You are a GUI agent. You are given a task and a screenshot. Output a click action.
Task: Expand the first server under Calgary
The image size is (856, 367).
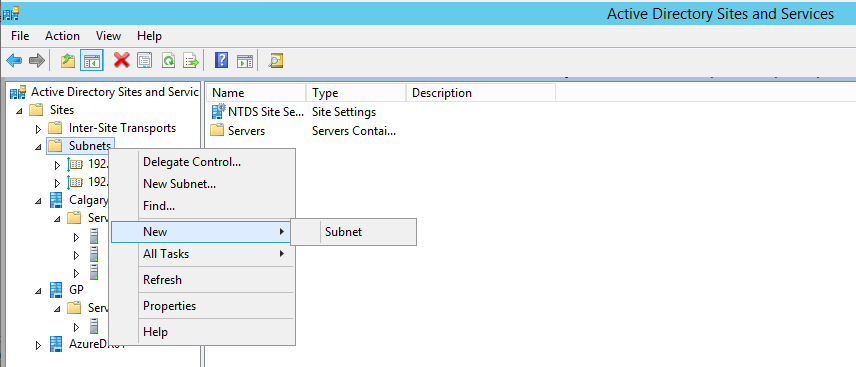pos(76,237)
